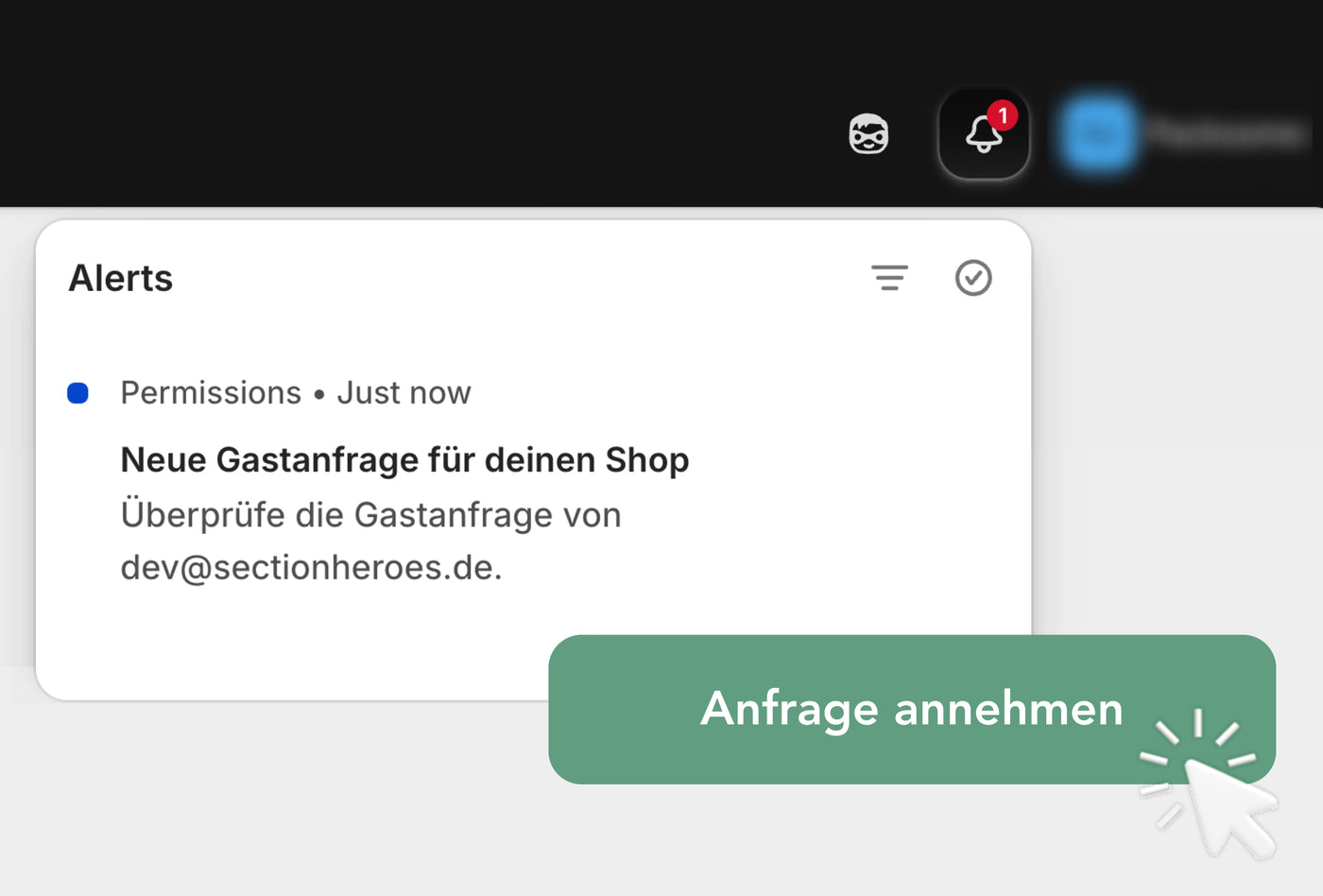Toggle the blue unread dot indicator
The width and height of the screenshot is (1323, 896).
coord(78,393)
